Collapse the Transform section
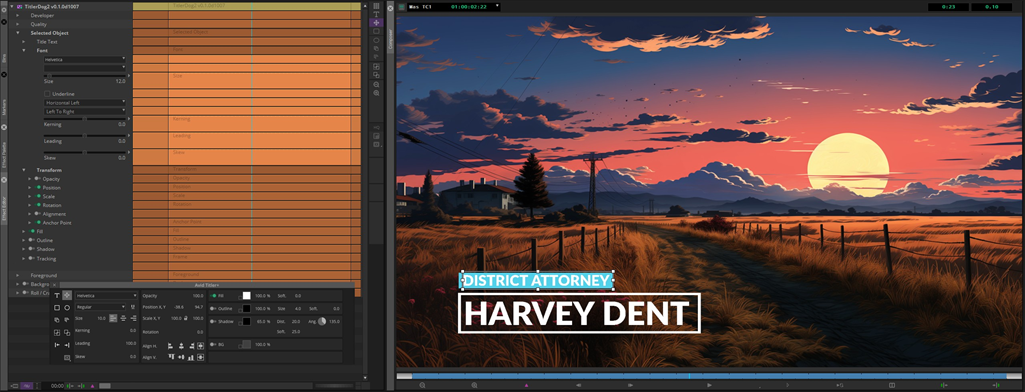1025x392 pixels. (x=24, y=170)
